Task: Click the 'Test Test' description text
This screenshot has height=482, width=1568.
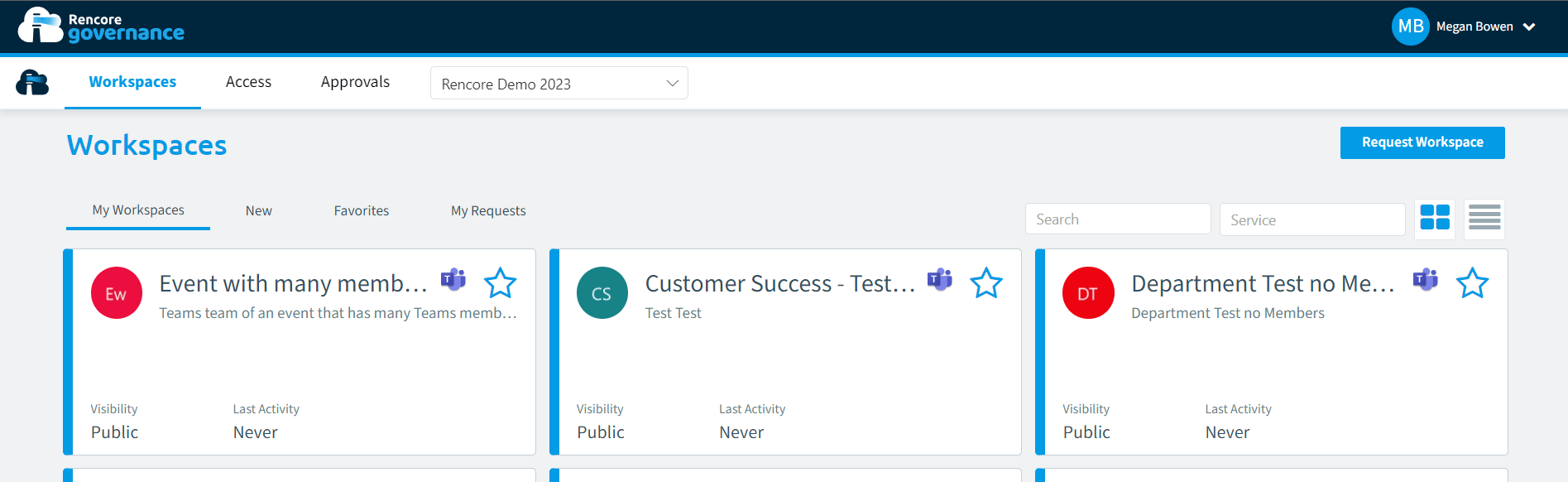Action: click(674, 313)
